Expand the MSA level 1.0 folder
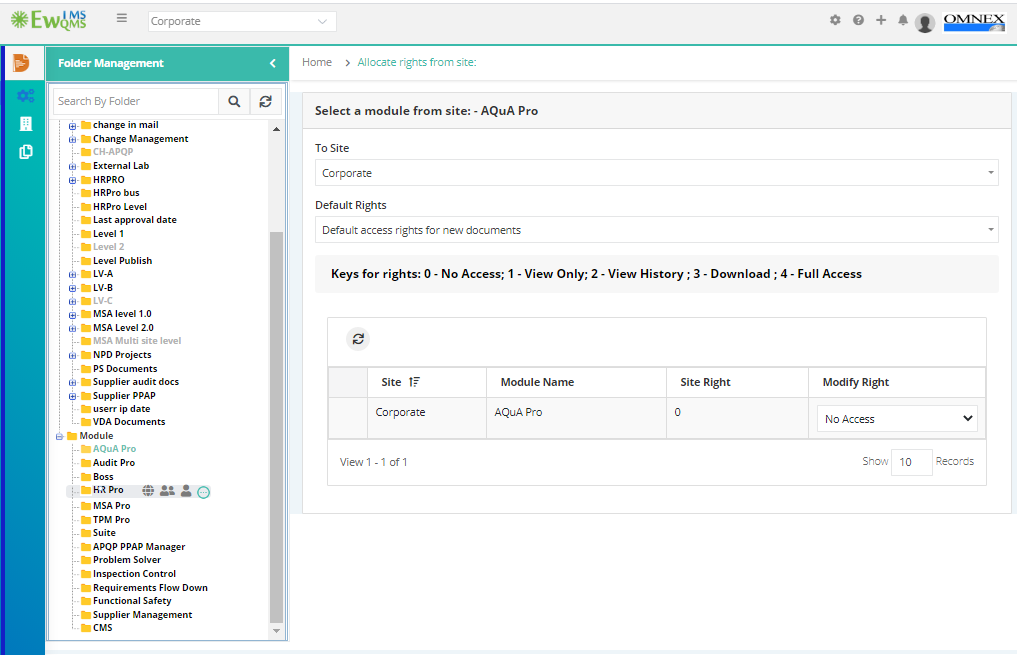The height and width of the screenshot is (655, 1017). [x=73, y=315]
